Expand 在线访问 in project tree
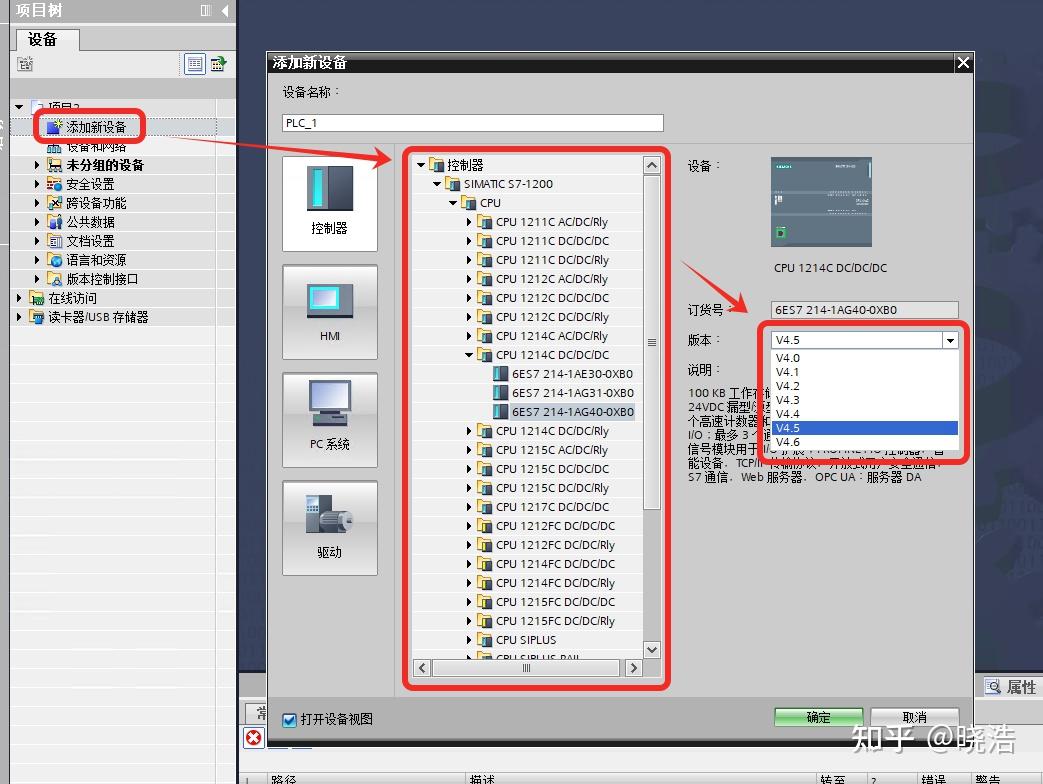 point(19,299)
